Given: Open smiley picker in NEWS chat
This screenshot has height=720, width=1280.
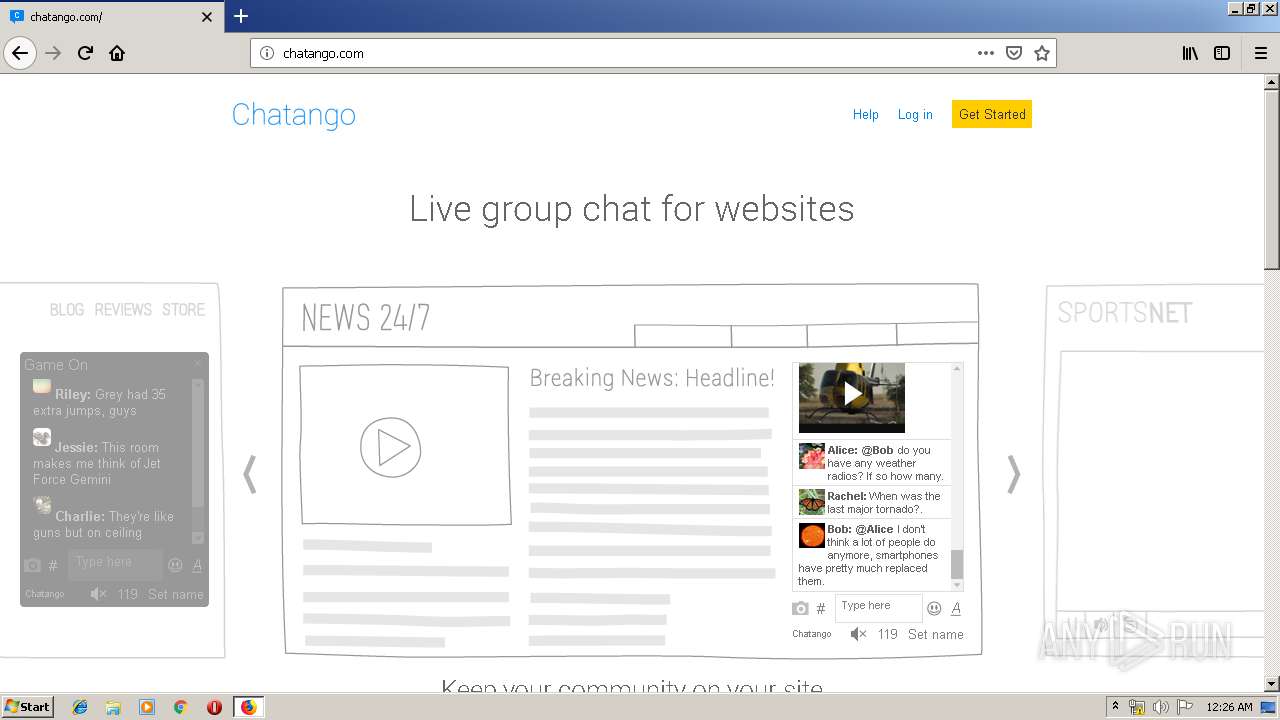Looking at the screenshot, I should 934,608.
